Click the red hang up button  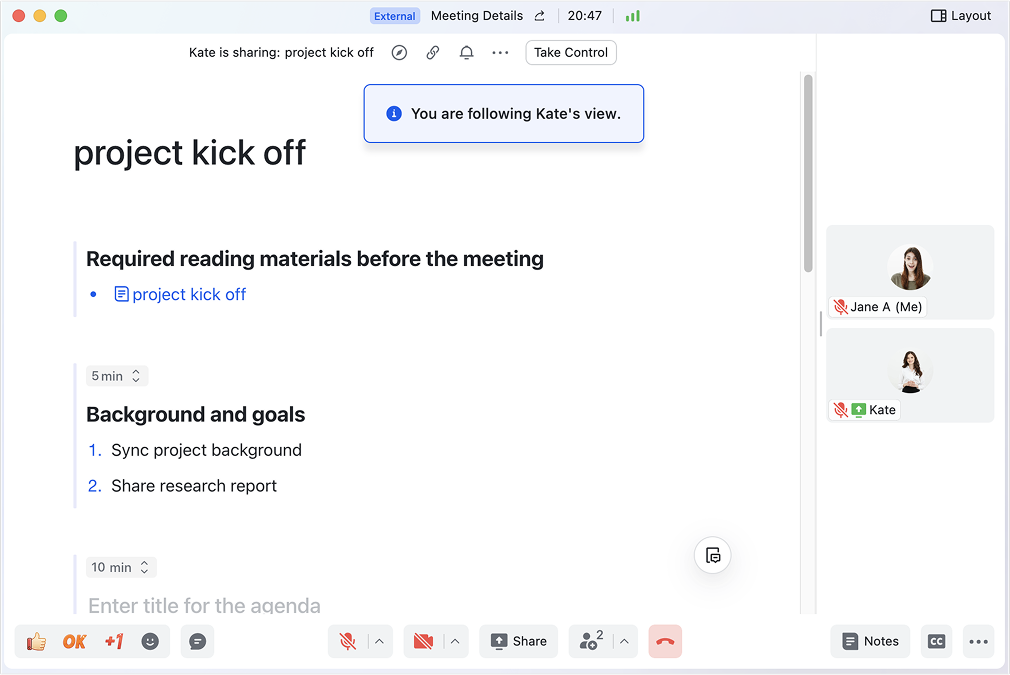pyautogui.click(x=665, y=642)
